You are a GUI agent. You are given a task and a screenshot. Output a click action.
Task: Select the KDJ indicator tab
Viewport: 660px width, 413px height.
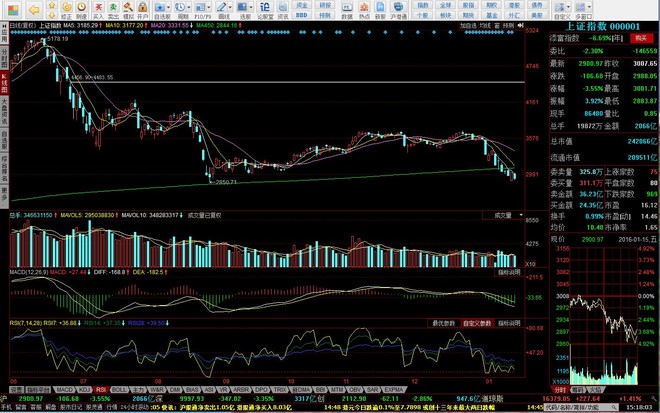point(84,390)
